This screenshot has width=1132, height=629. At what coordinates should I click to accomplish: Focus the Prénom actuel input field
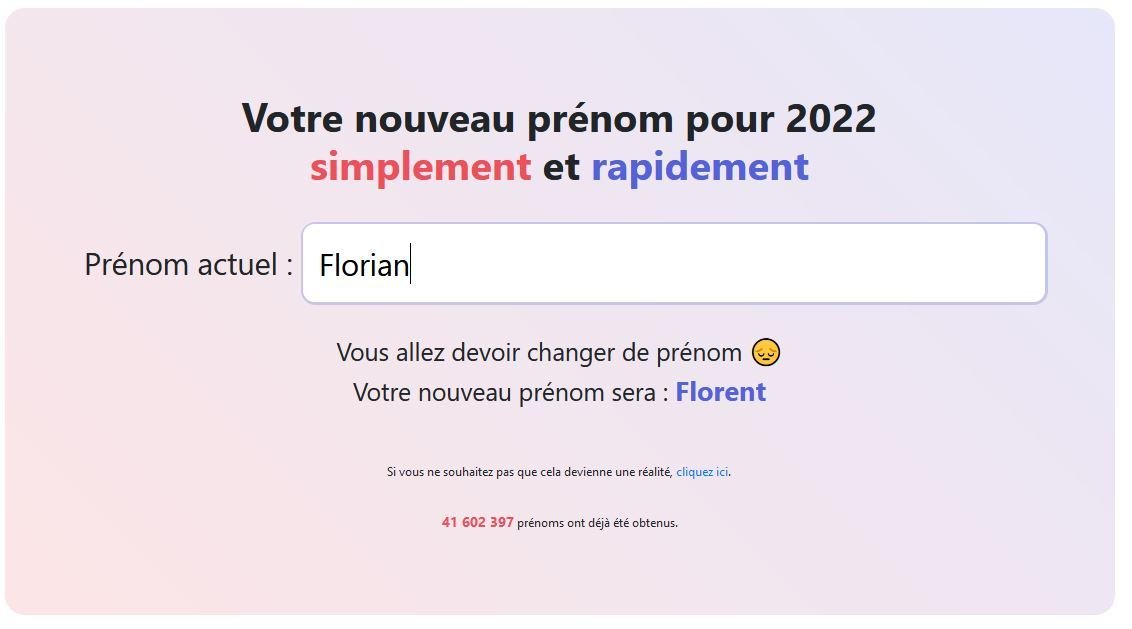coord(674,264)
